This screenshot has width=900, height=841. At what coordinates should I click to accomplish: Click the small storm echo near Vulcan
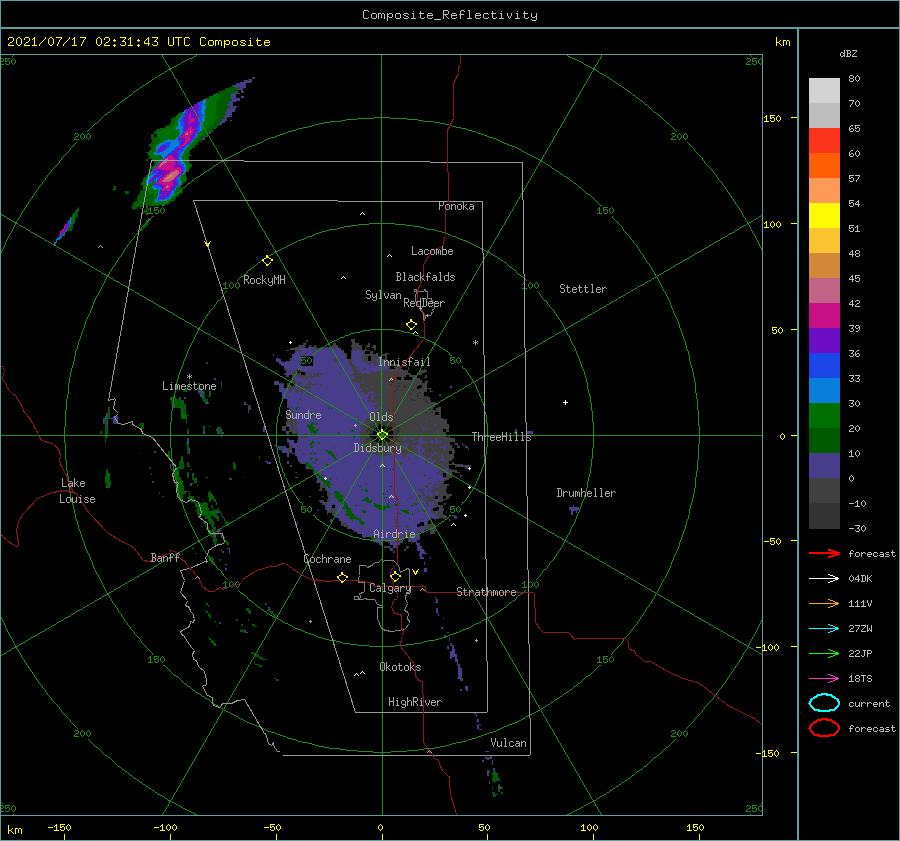click(x=495, y=779)
